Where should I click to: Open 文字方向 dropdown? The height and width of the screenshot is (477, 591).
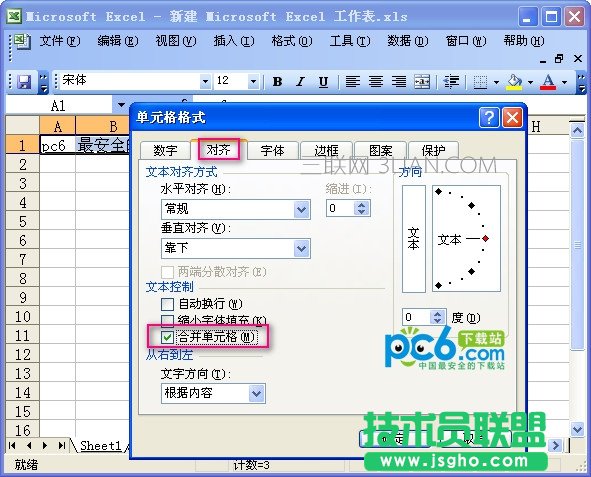point(256,394)
